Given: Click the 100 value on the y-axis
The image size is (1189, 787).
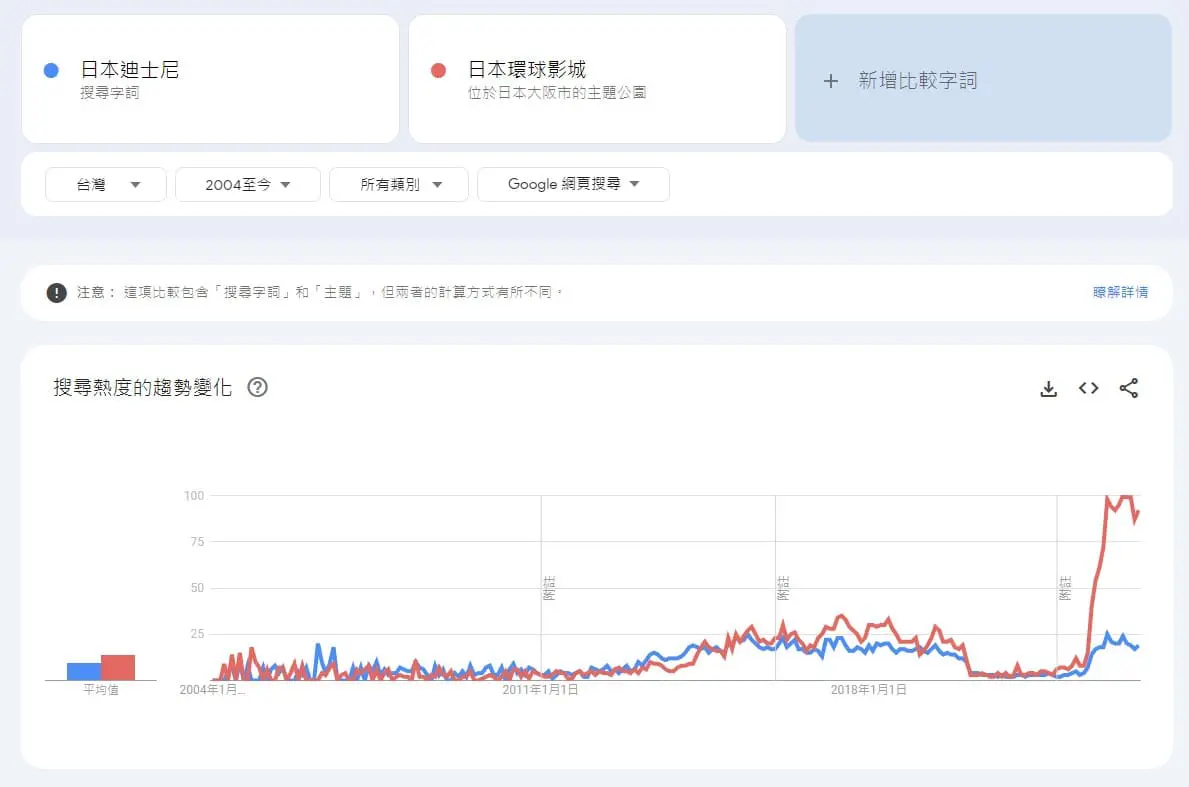Looking at the screenshot, I should (194, 496).
